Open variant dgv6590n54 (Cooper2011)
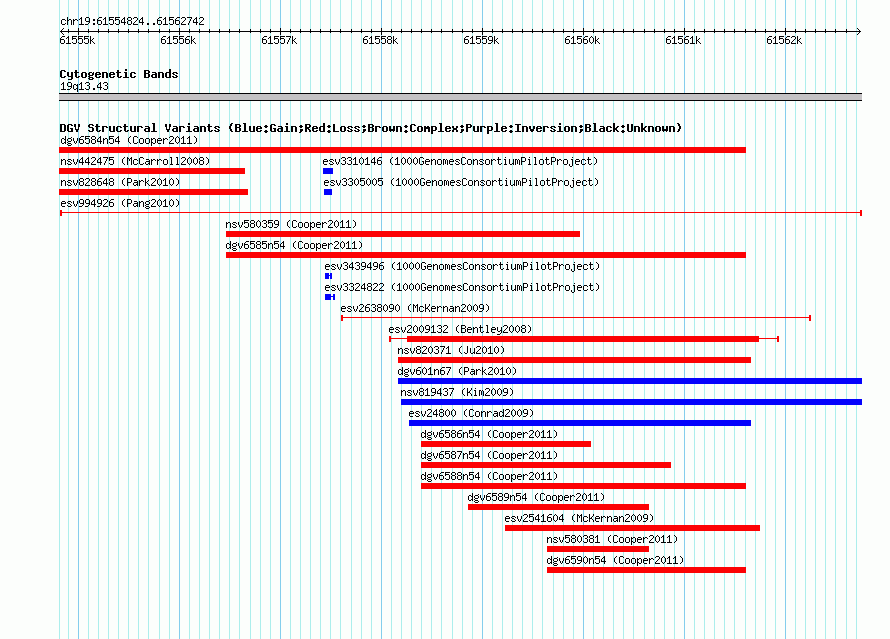Viewport: 890px width, 639px height. click(x=615, y=560)
